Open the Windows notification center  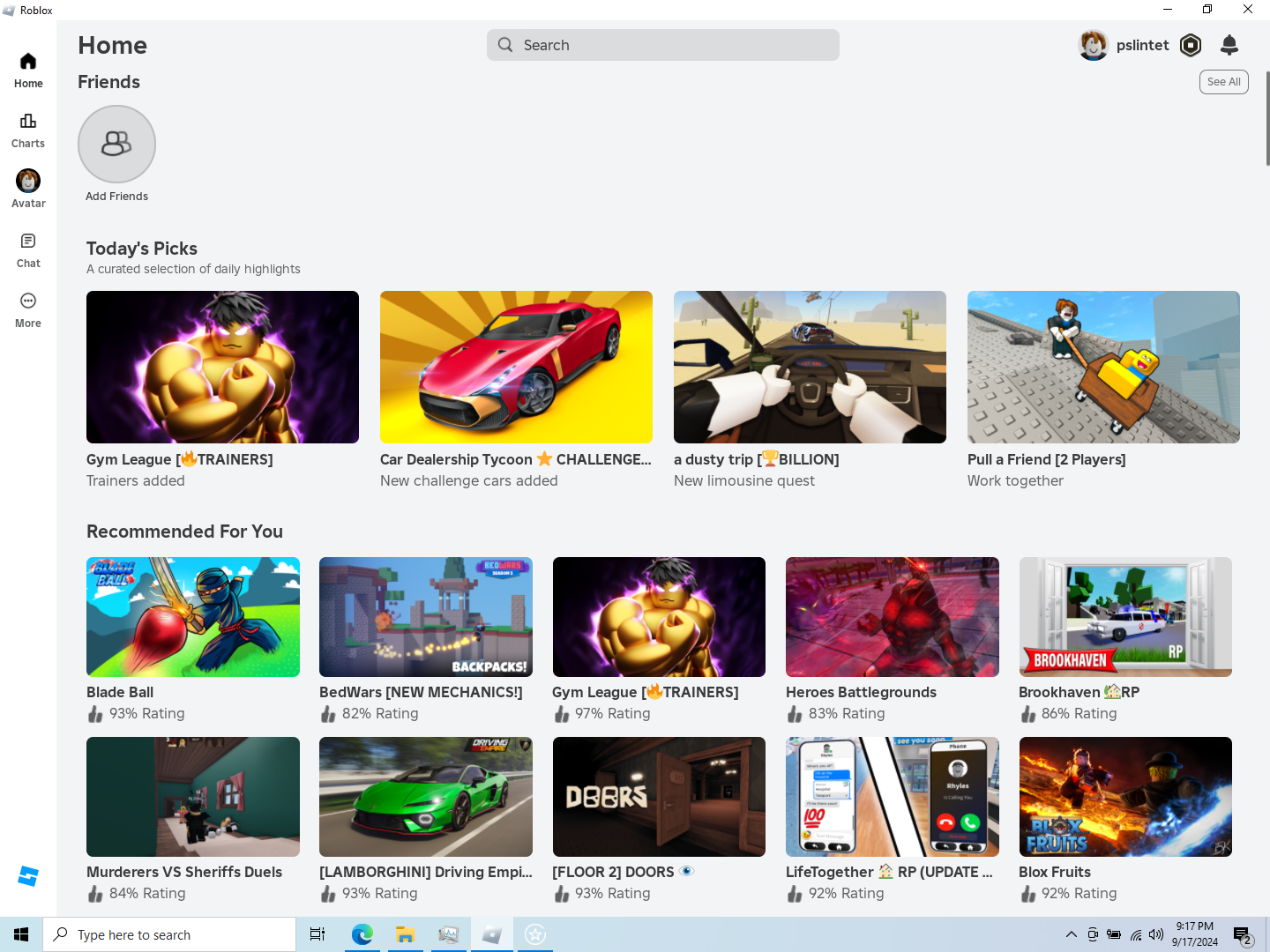(x=1243, y=934)
